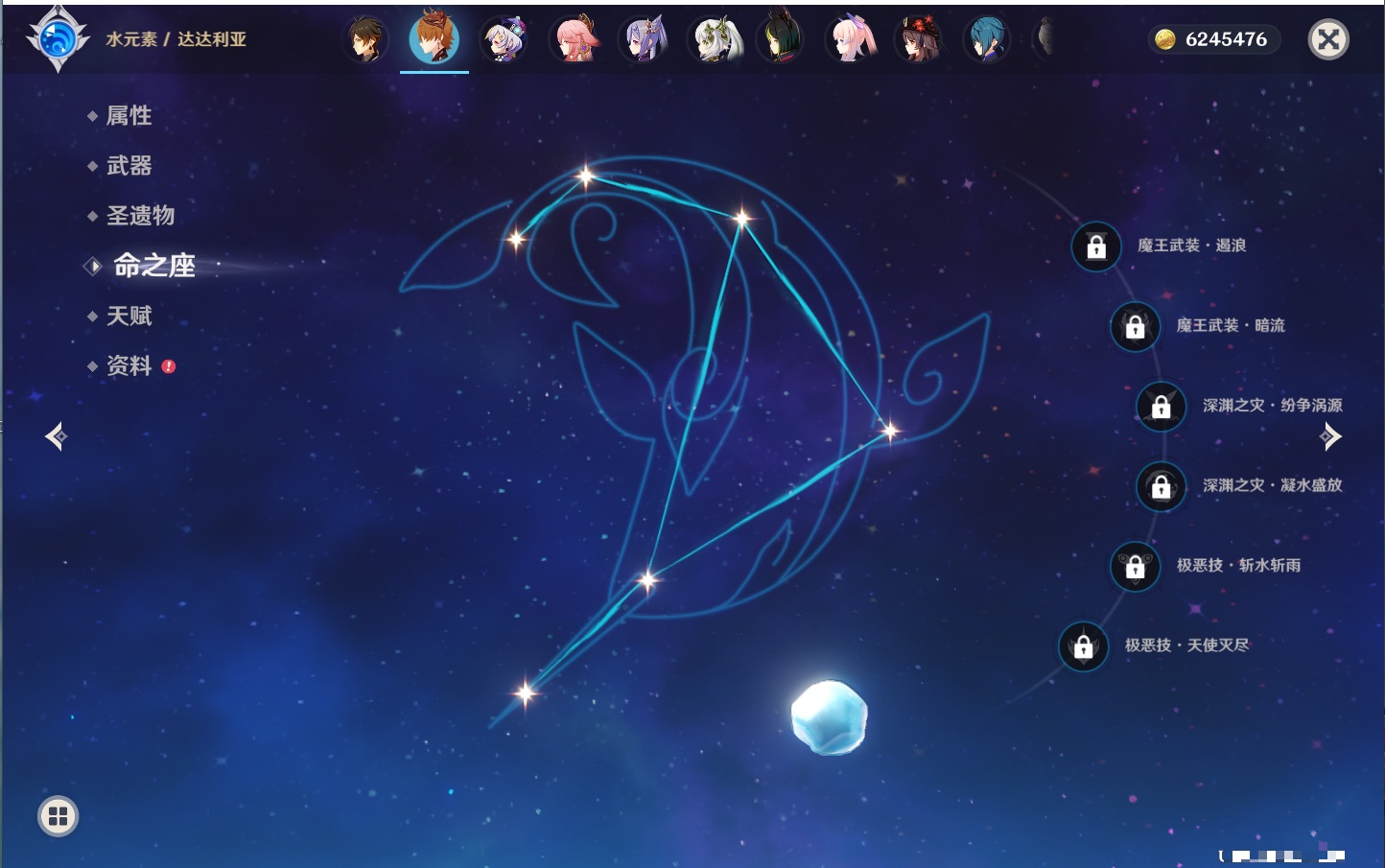Pick Keqing's purple twin-bun portrait

pos(644,39)
